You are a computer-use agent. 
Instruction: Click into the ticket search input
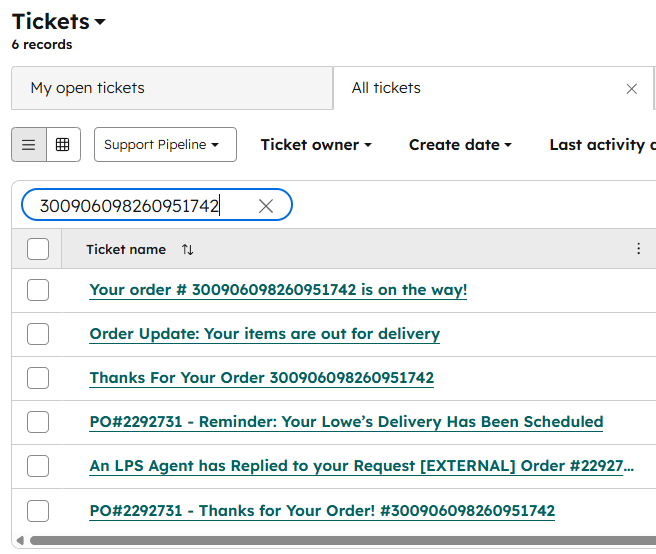pyautogui.click(x=140, y=206)
